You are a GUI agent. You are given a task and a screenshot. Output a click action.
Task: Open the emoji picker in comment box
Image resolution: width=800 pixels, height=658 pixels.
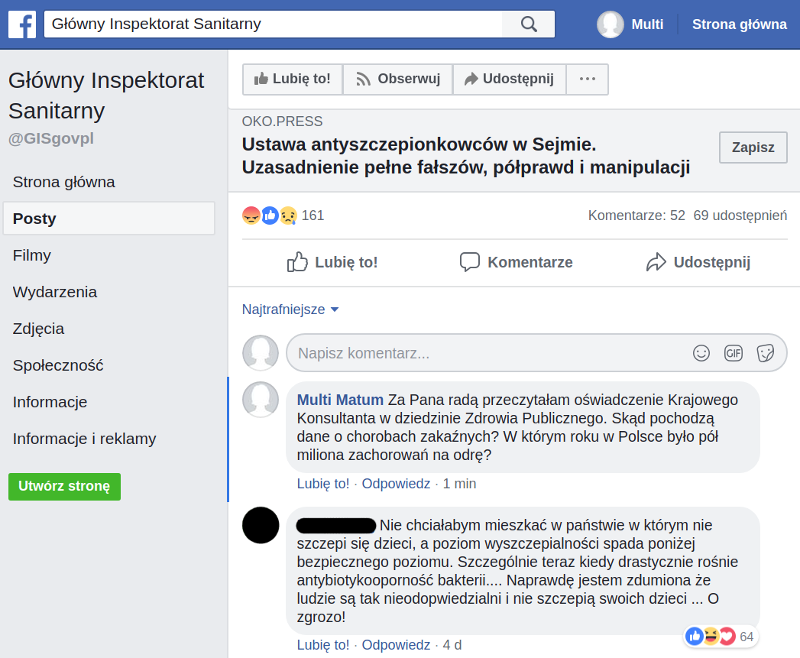[x=702, y=353]
